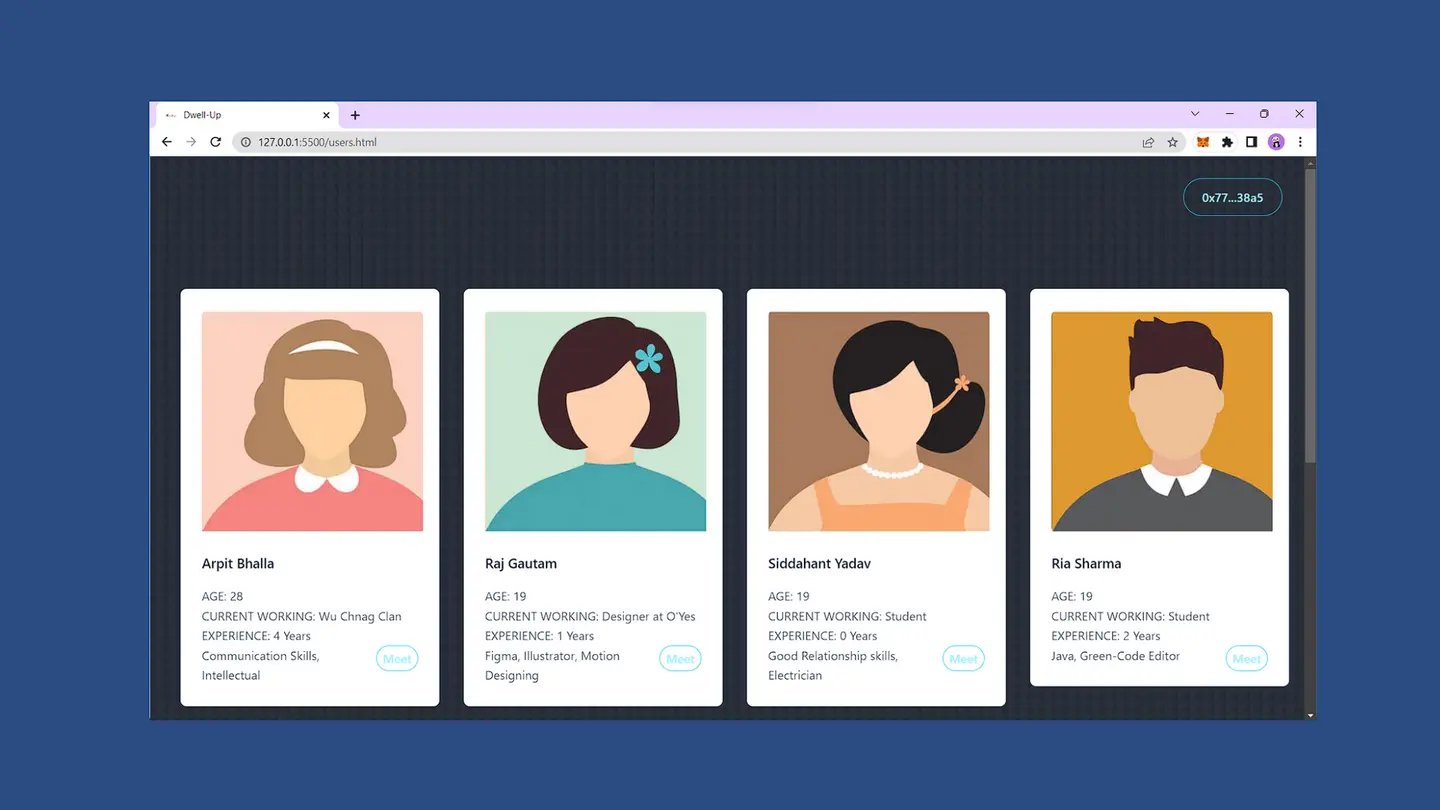
Task: Click 'Java, Green-Code Editor' skills text
Action: tap(1116, 656)
